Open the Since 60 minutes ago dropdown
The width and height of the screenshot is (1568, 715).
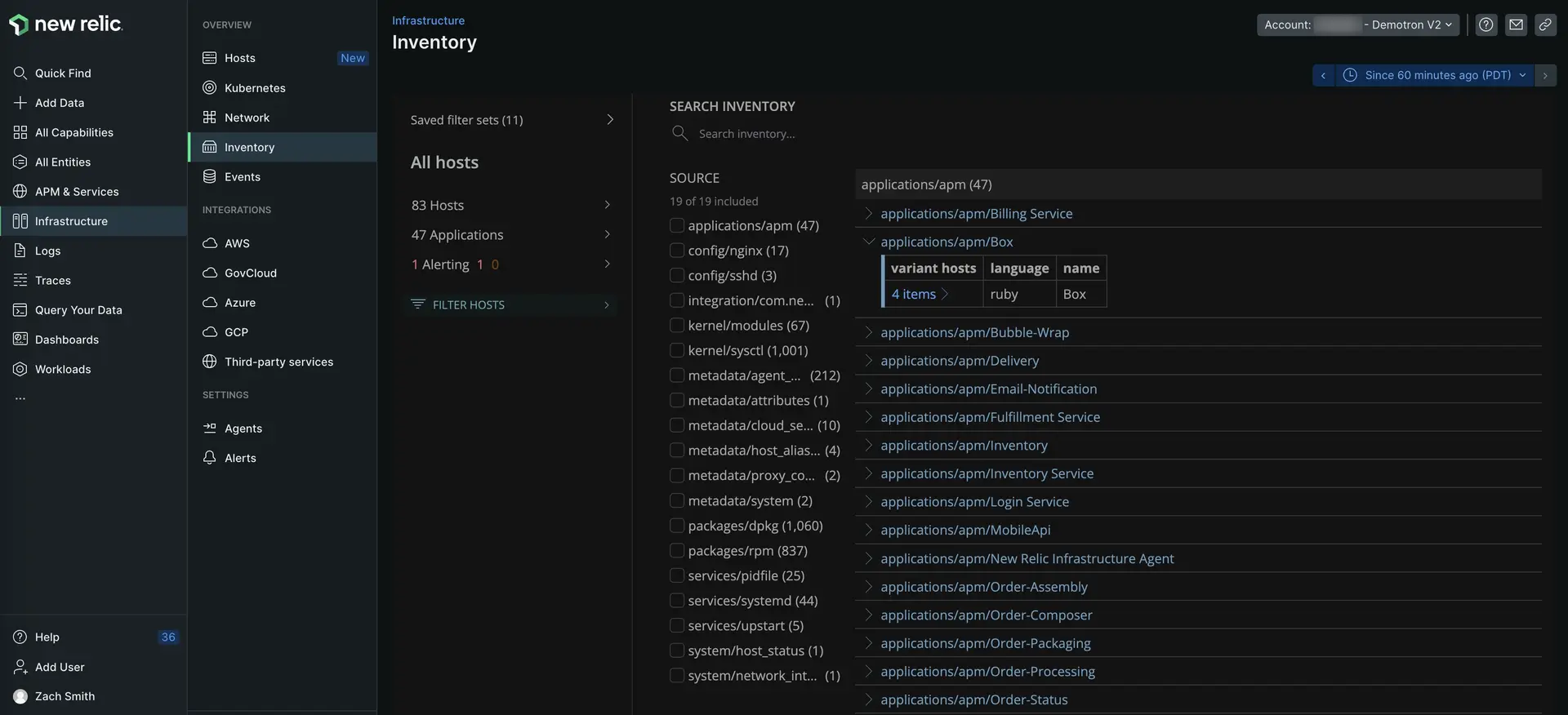pos(1437,75)
